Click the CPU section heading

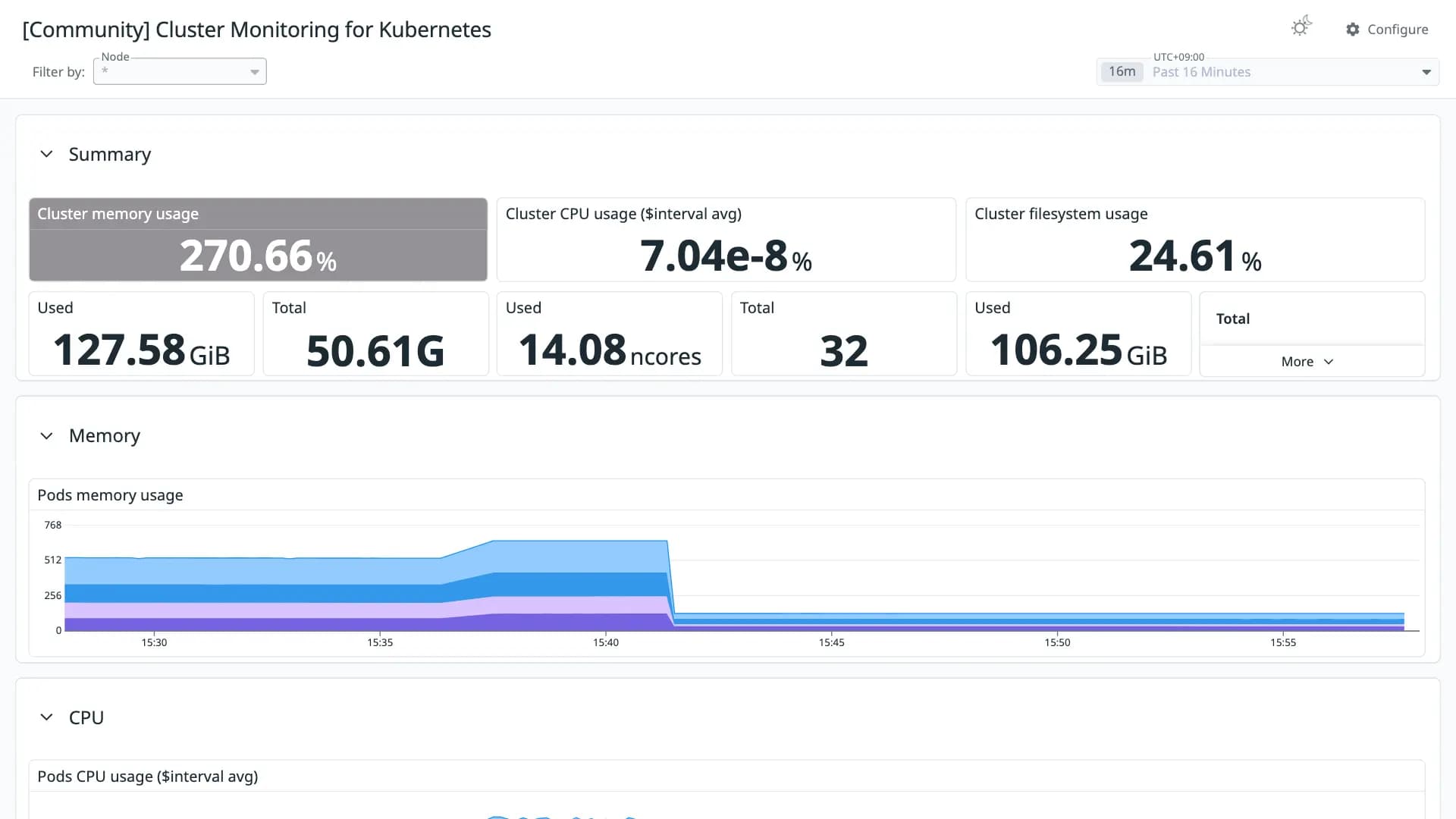86,717
